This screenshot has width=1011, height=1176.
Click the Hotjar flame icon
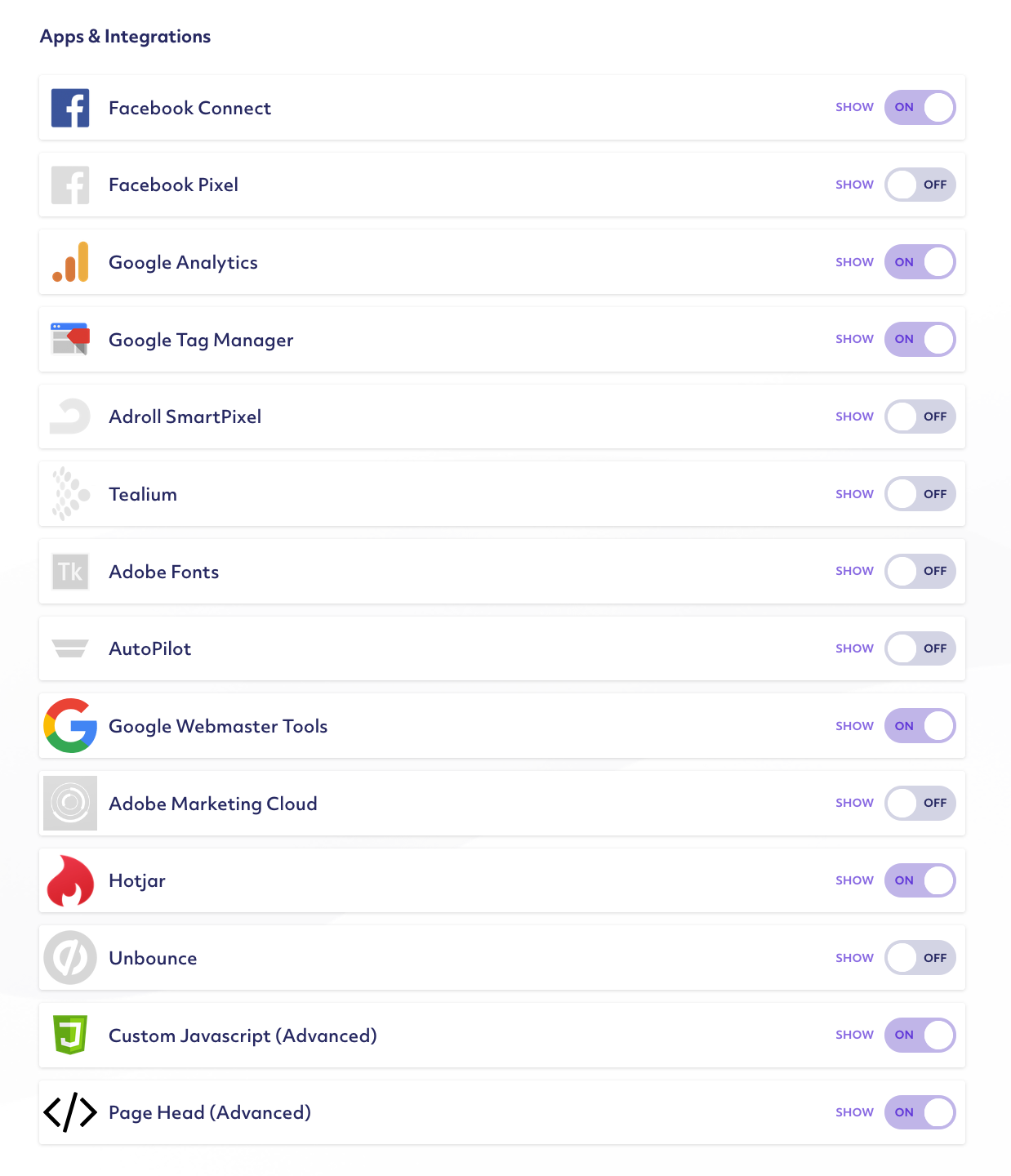70,880
